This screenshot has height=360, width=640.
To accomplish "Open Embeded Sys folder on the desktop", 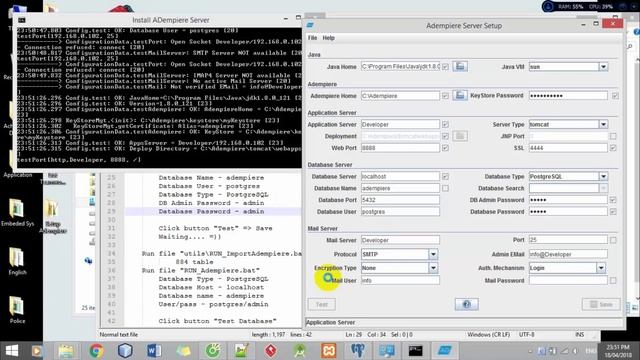I will (17, 212).
